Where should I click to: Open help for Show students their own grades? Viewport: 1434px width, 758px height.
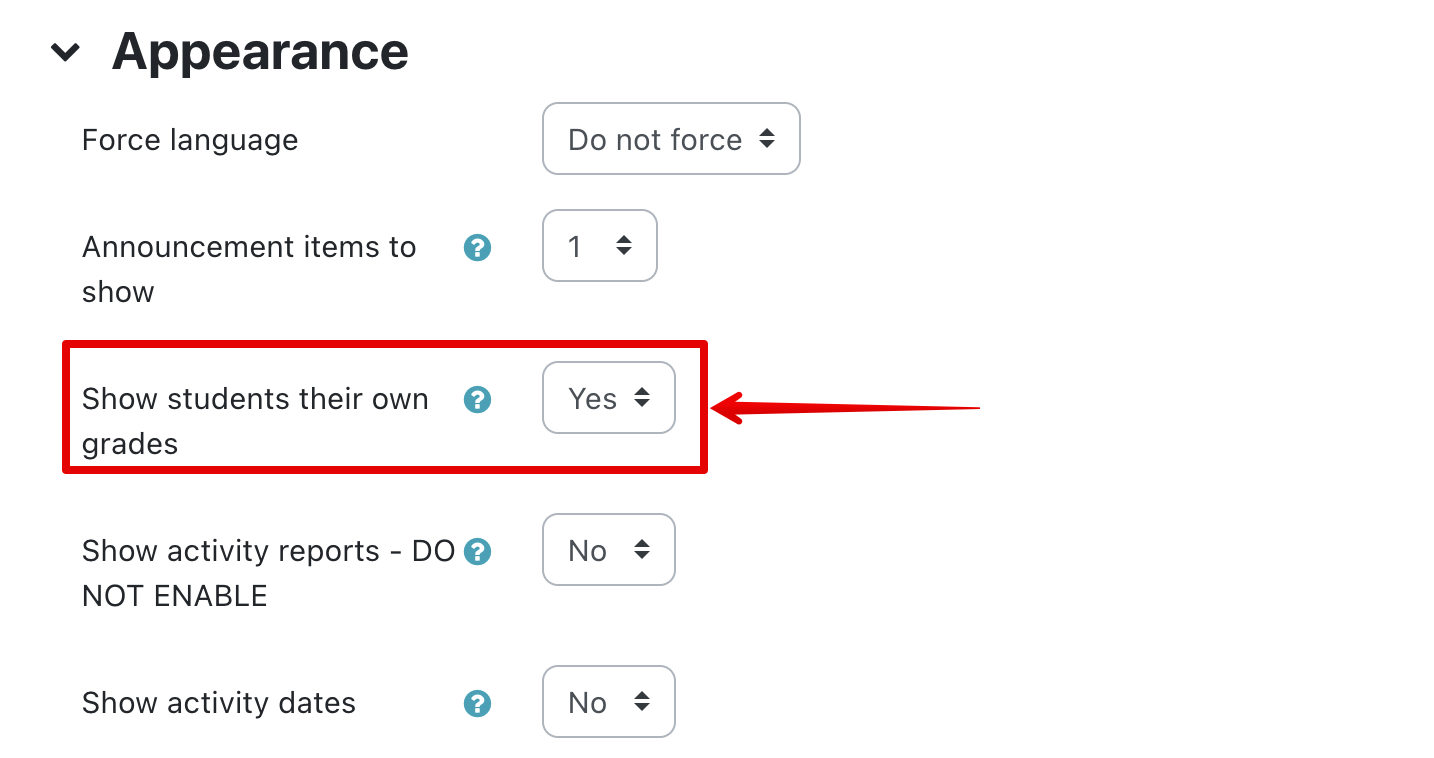pyautogui.click(x=478, y=400)
